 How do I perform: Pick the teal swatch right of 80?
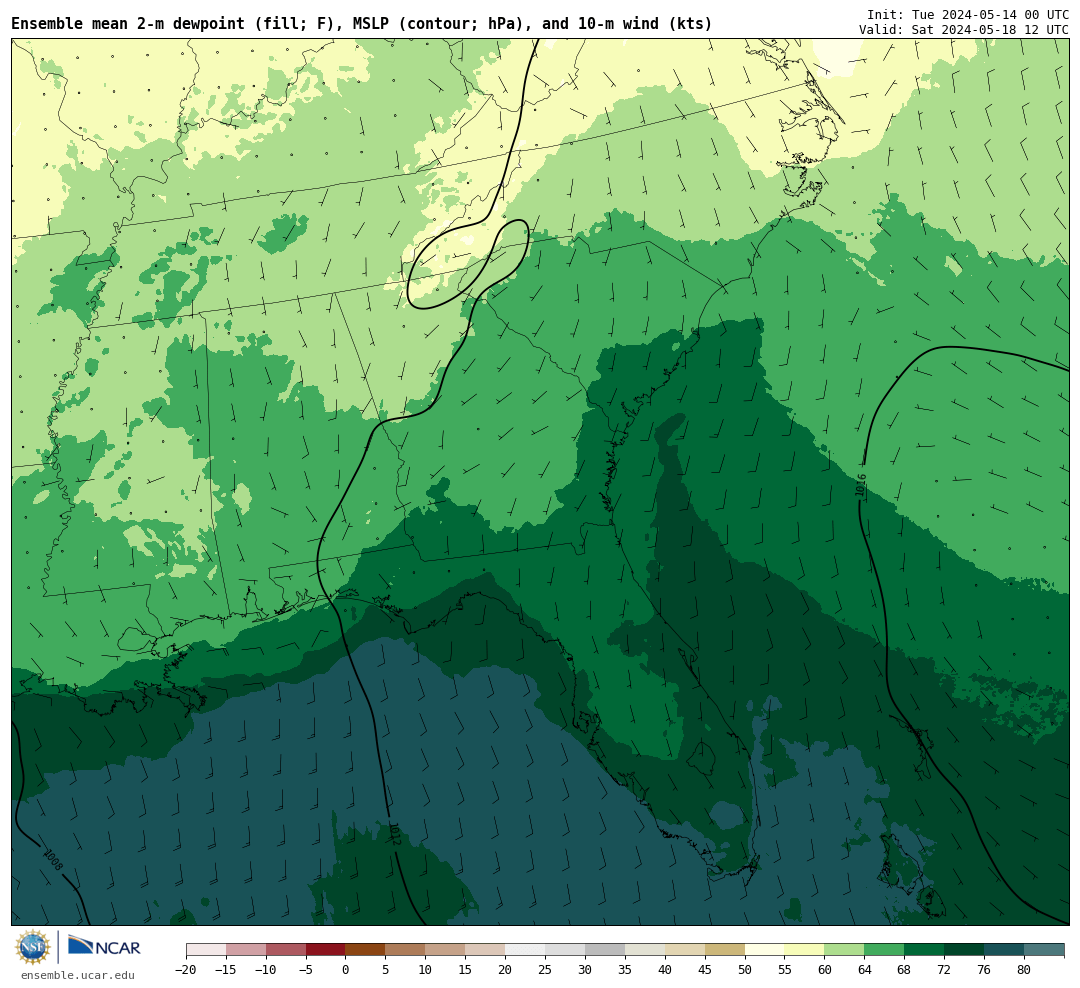(1045, 950)
